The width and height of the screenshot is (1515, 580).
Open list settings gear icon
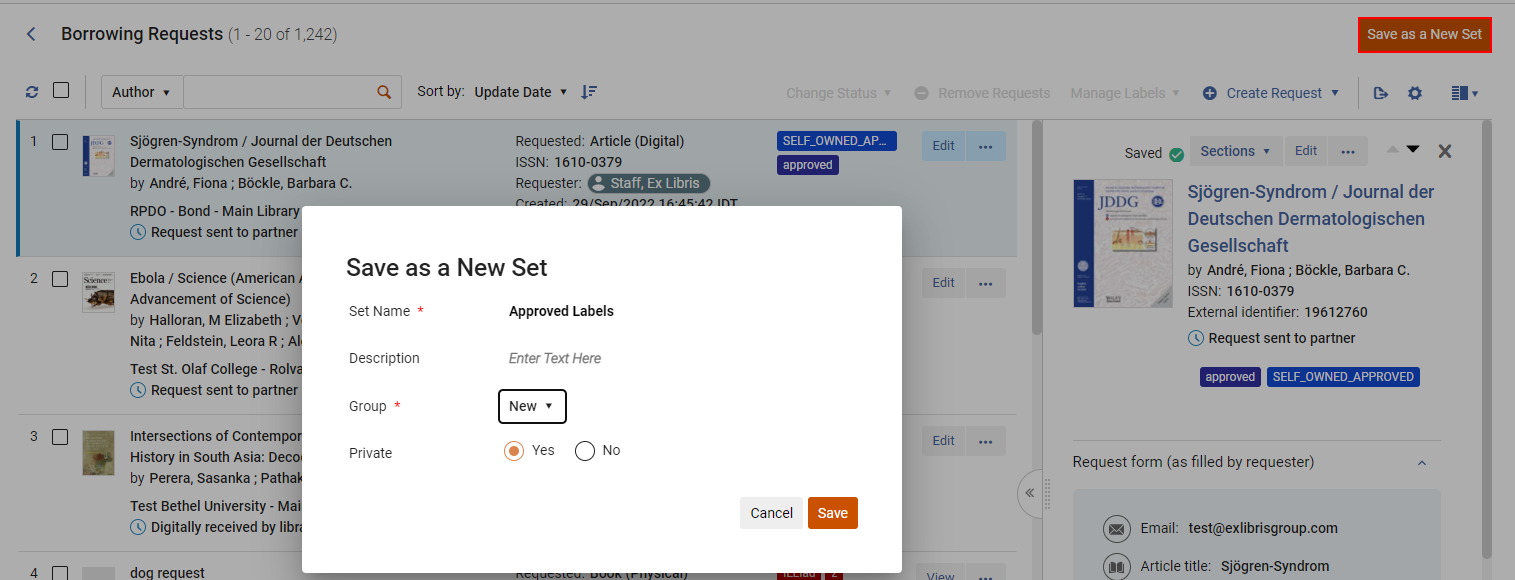1415,93
